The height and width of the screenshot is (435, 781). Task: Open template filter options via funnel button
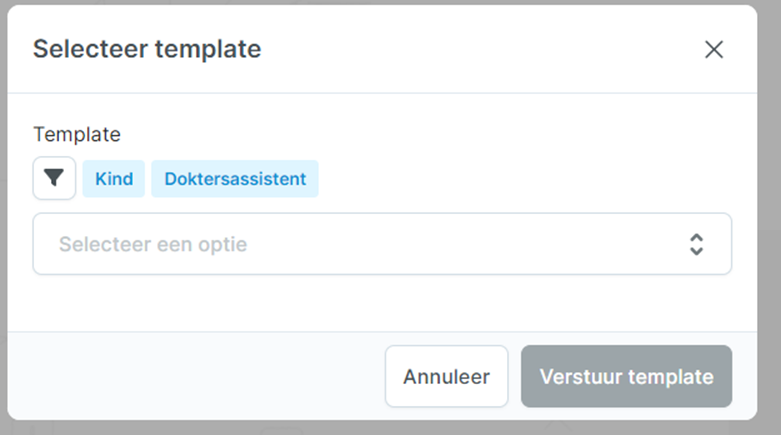pyautogui.click(x=54, y=178)
